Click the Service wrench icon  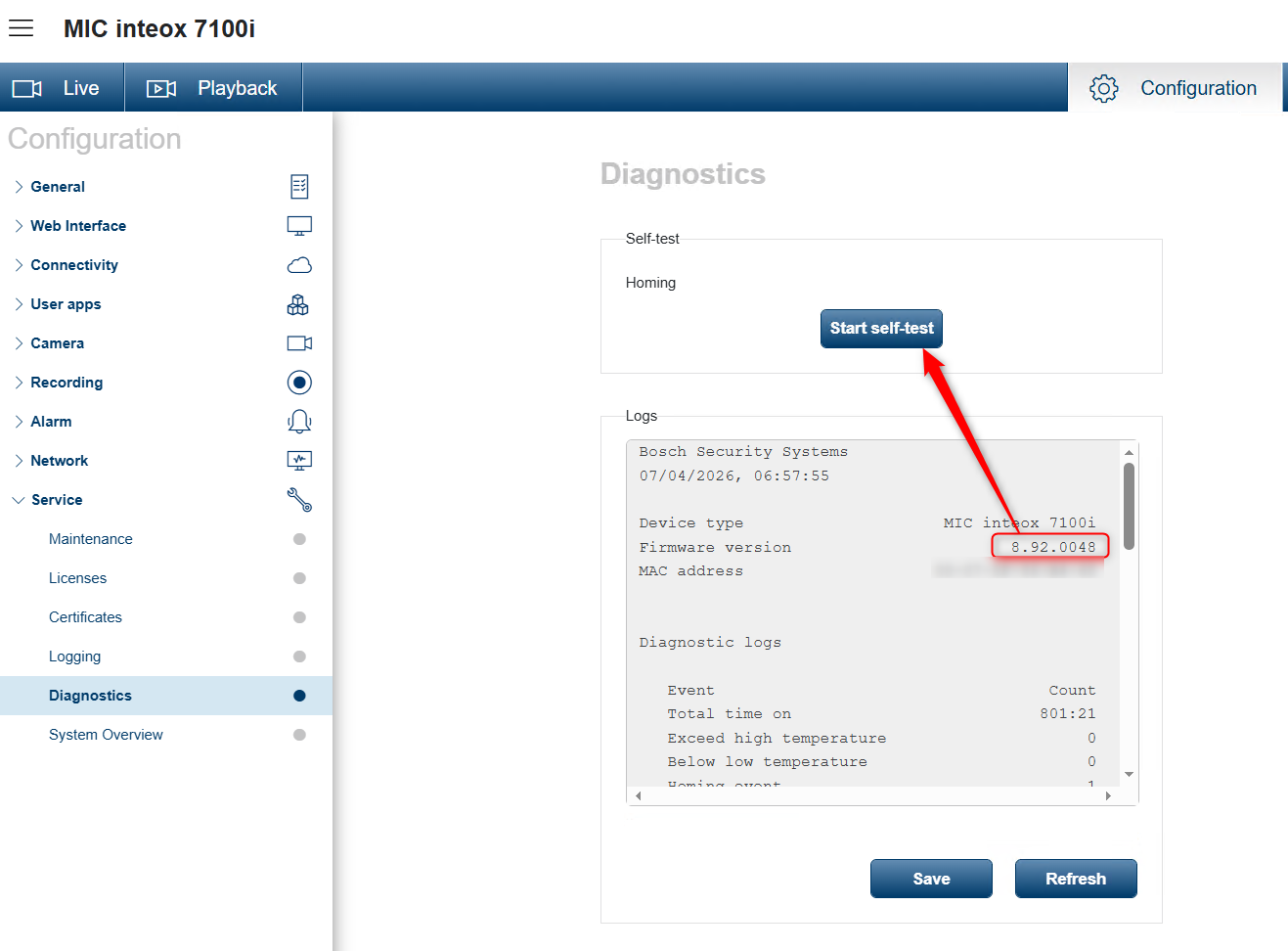tap(299, 500)
